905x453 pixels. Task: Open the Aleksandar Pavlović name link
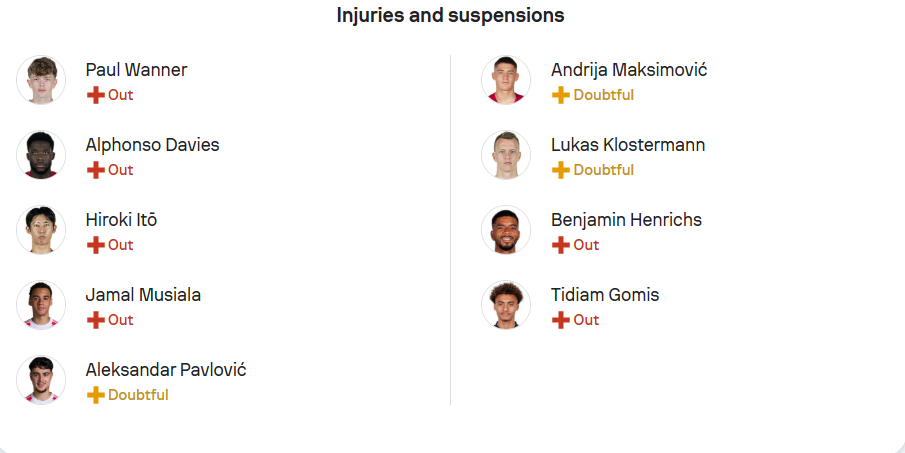(166, 370)
